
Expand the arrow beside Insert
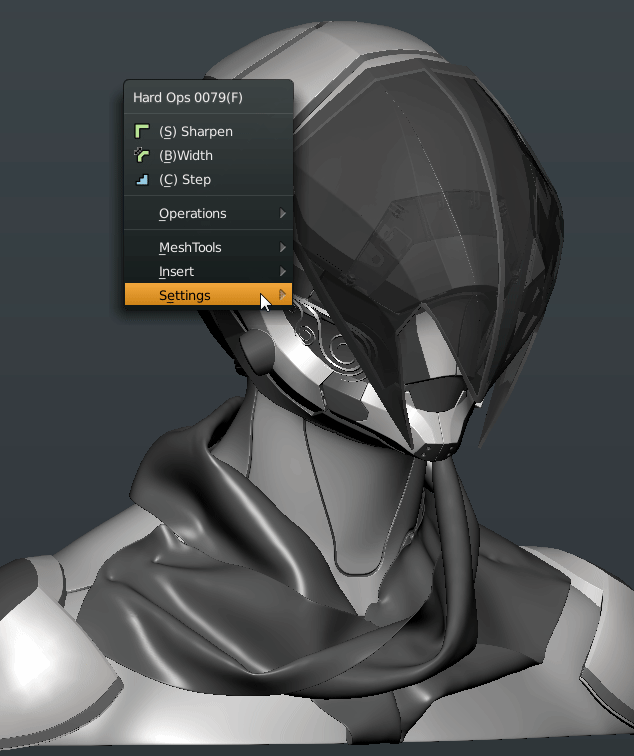tap(283, 272)
